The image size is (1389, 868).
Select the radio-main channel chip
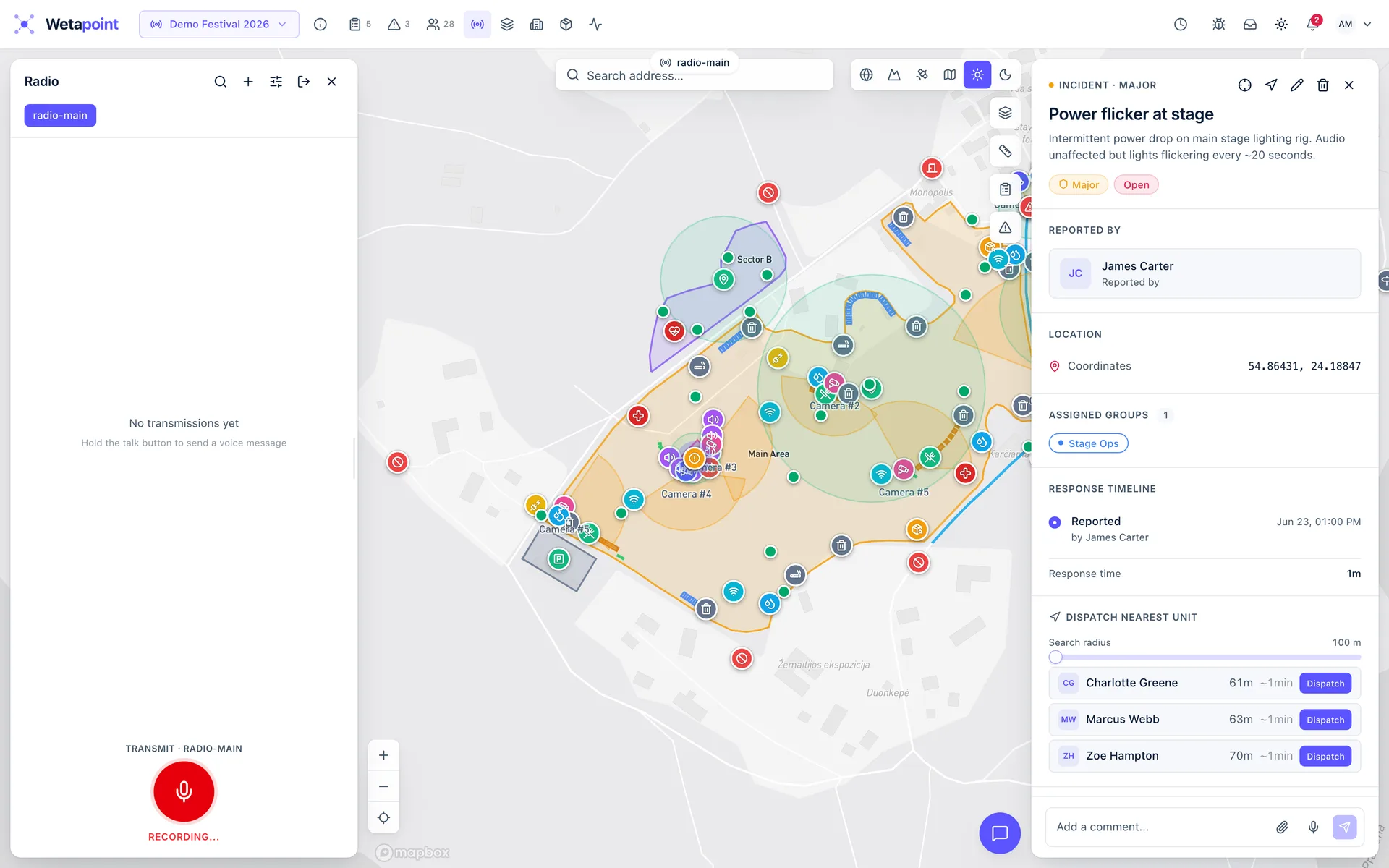click(60, 115)
